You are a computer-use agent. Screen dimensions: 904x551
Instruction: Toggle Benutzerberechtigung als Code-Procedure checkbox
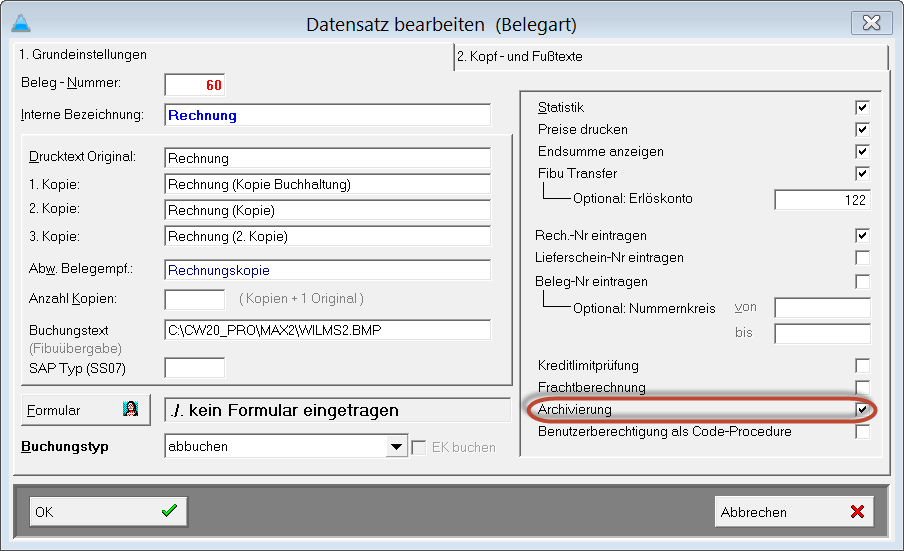click(861, 432)
